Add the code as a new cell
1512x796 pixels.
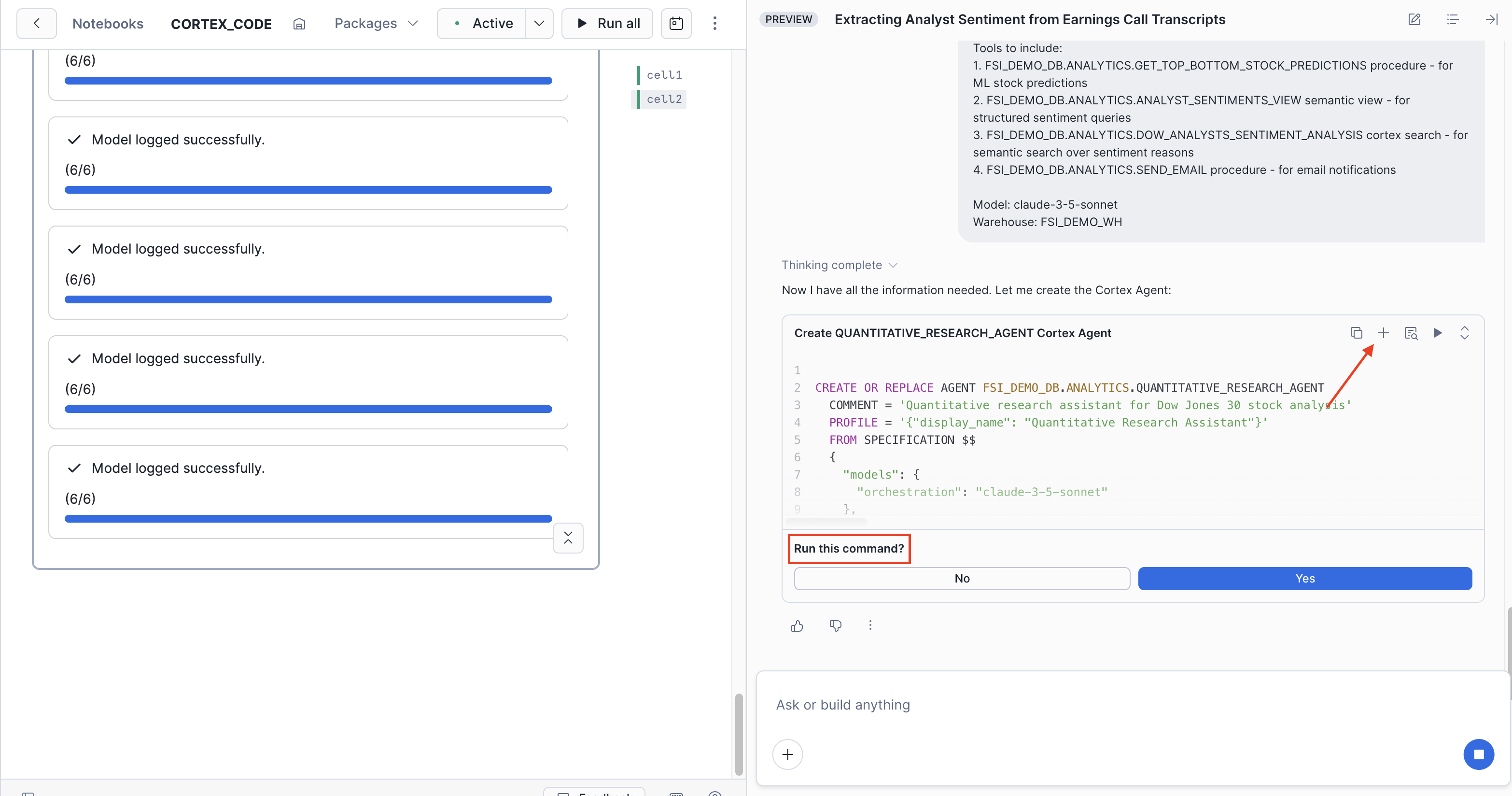click(1384, 333)
